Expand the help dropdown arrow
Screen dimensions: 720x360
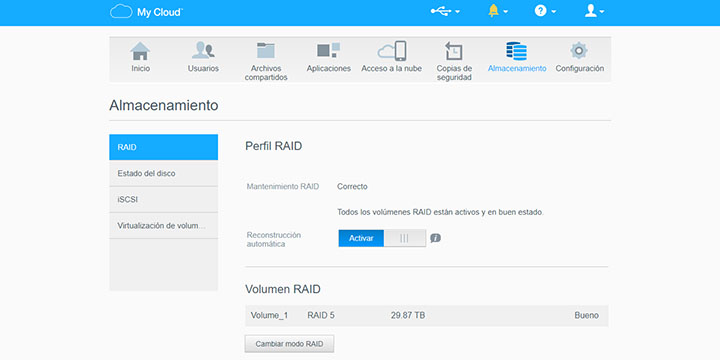coord(553,12)
